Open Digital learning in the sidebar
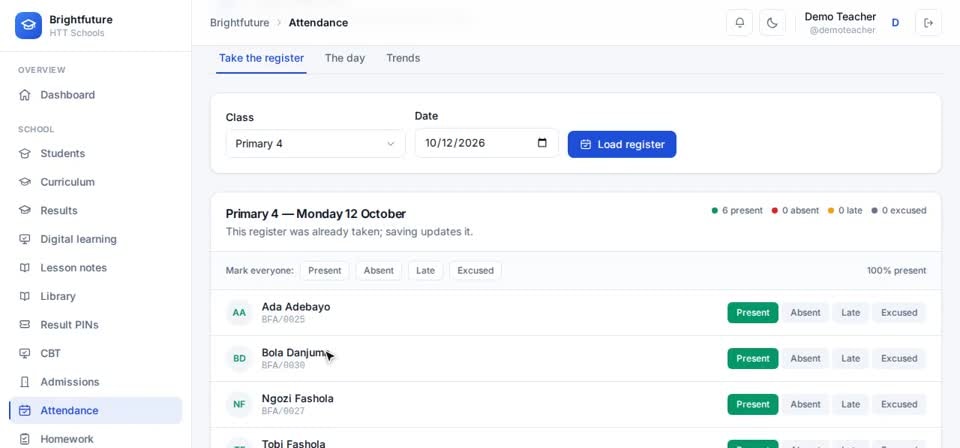 (96, 239)
